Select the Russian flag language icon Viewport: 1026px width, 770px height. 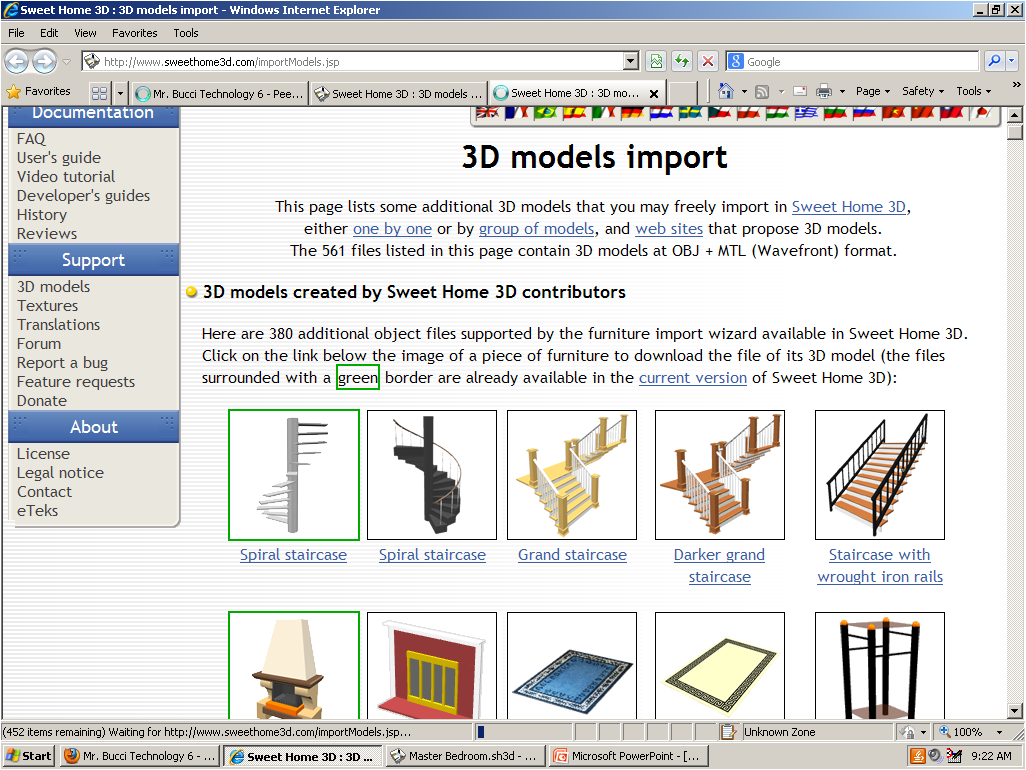[864, 113]
